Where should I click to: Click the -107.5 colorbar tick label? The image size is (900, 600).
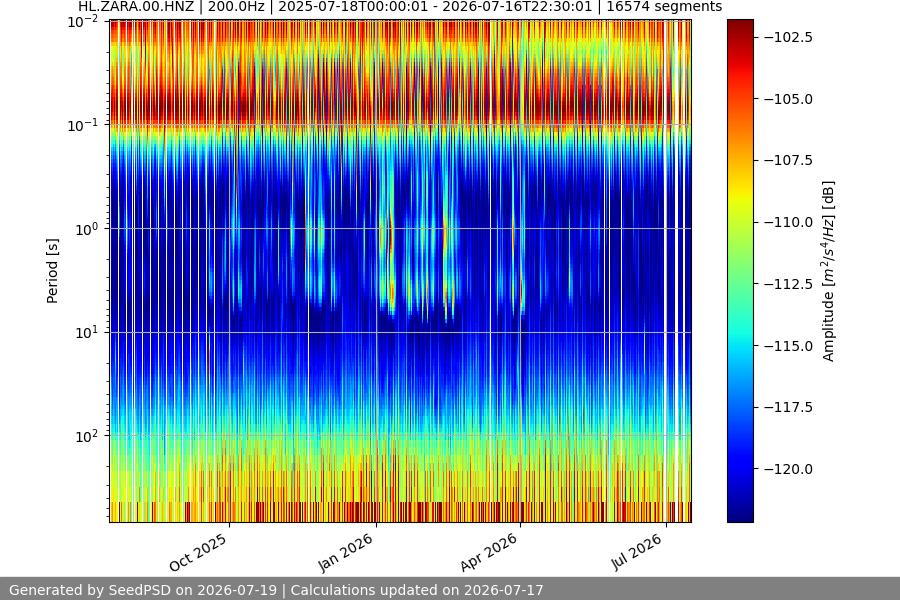click(788, 160)
